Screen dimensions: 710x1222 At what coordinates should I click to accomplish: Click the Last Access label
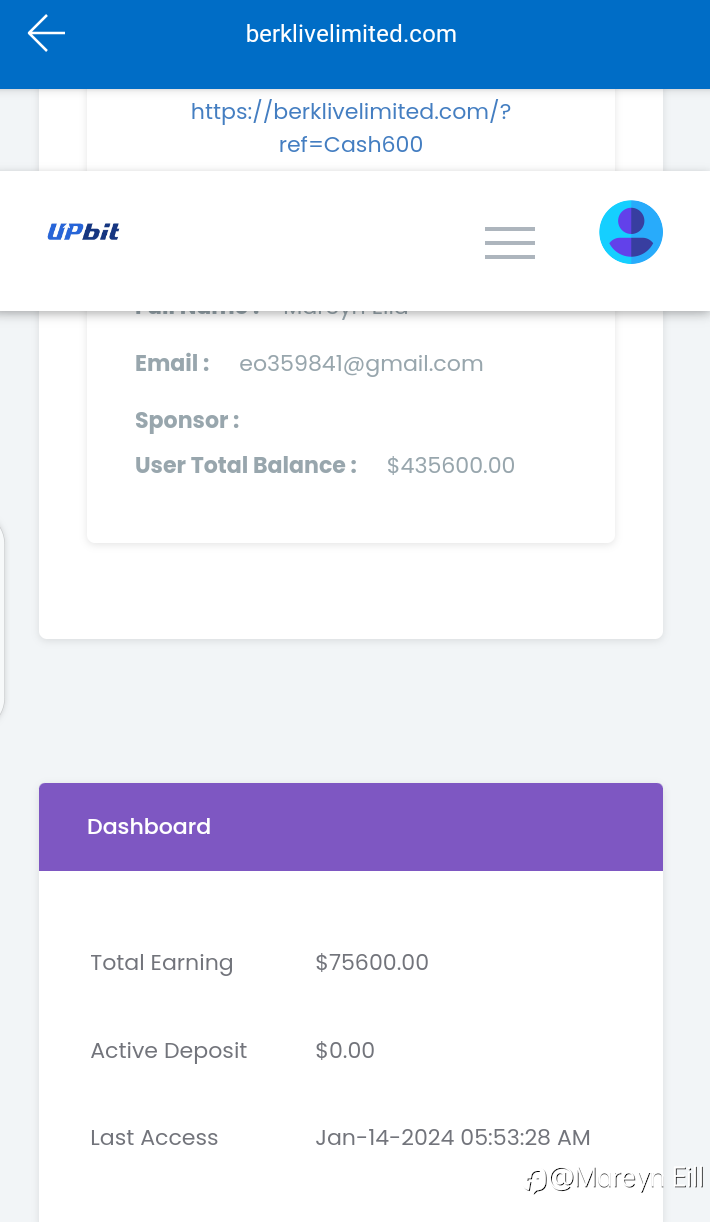154,1138
